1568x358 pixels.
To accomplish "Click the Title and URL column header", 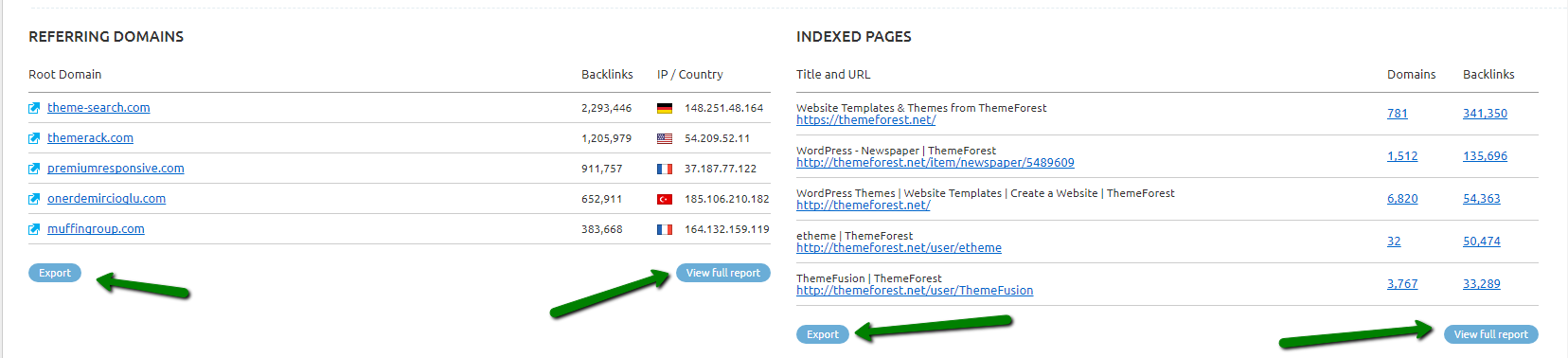I will tap(833, 75).
